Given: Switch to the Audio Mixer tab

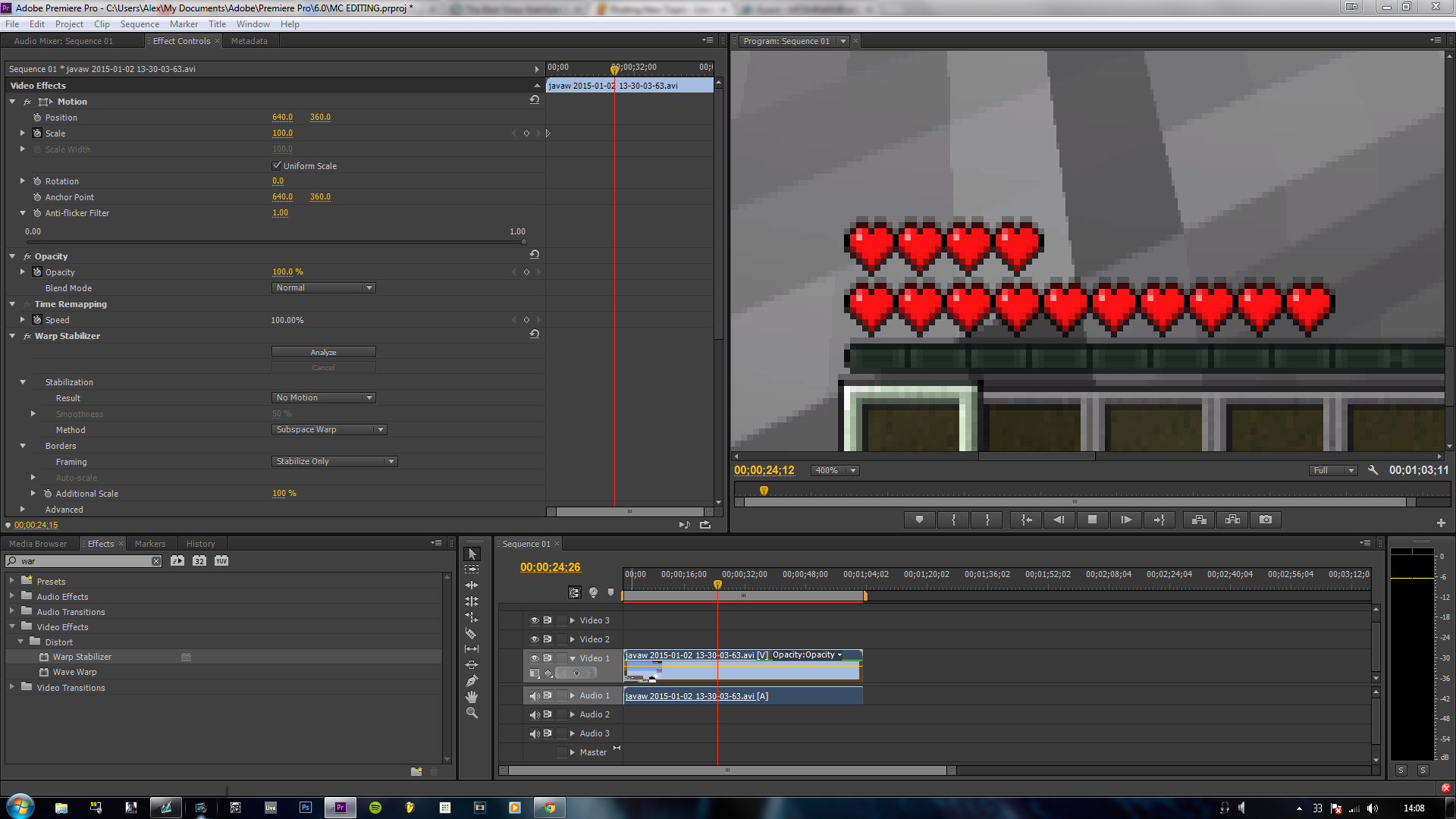Looking at the screenshot, I should 64,41.
